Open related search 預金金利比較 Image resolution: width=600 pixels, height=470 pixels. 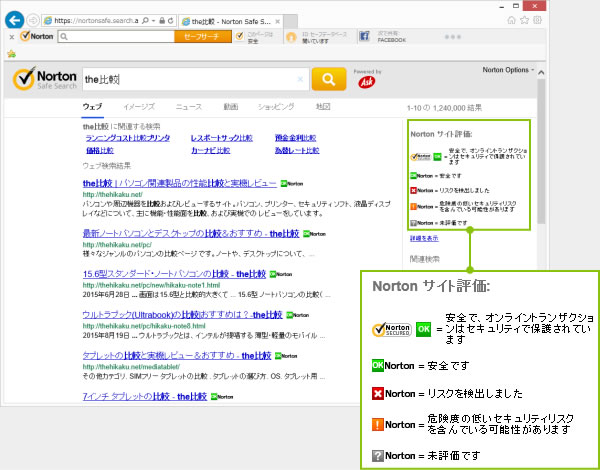click(295, 138)
